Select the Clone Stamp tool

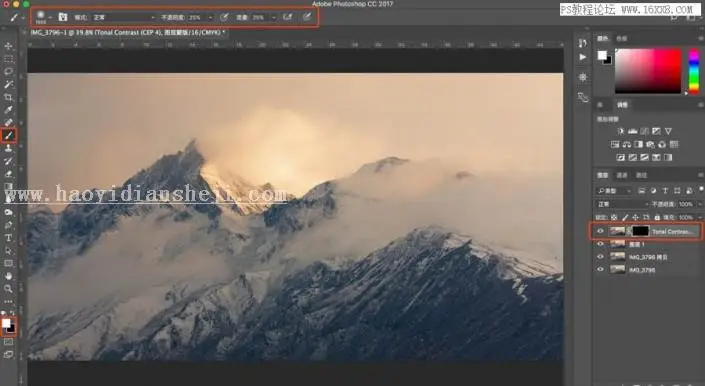coord(9,148)
